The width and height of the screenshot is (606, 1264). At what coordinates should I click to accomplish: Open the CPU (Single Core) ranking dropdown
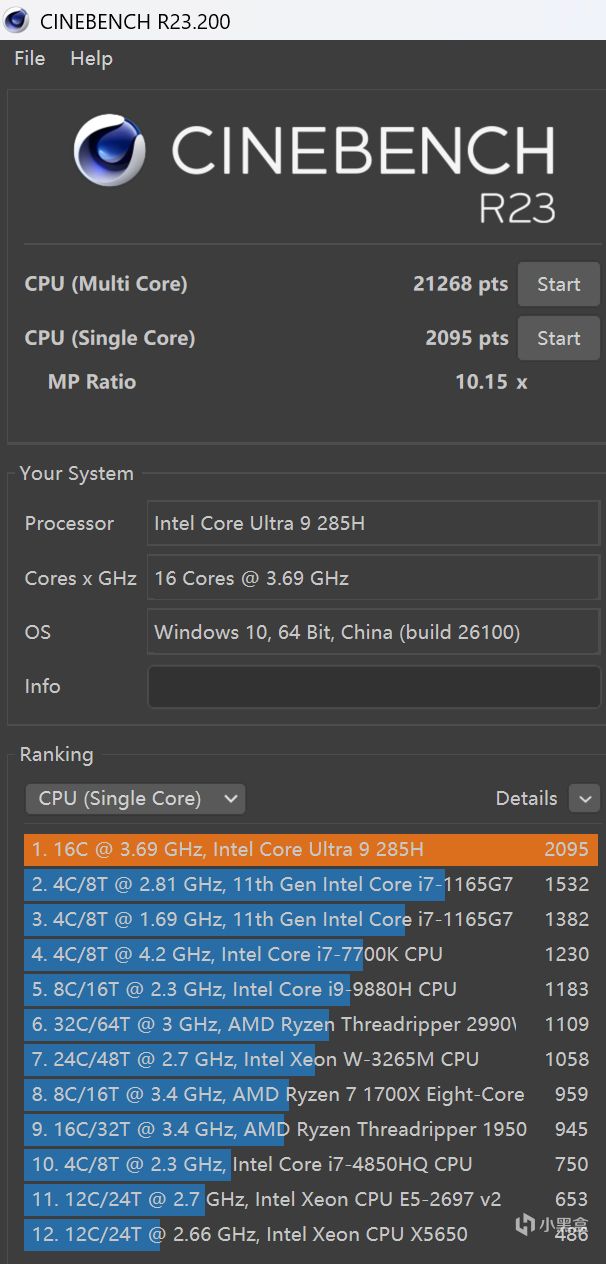coord(135,798)
